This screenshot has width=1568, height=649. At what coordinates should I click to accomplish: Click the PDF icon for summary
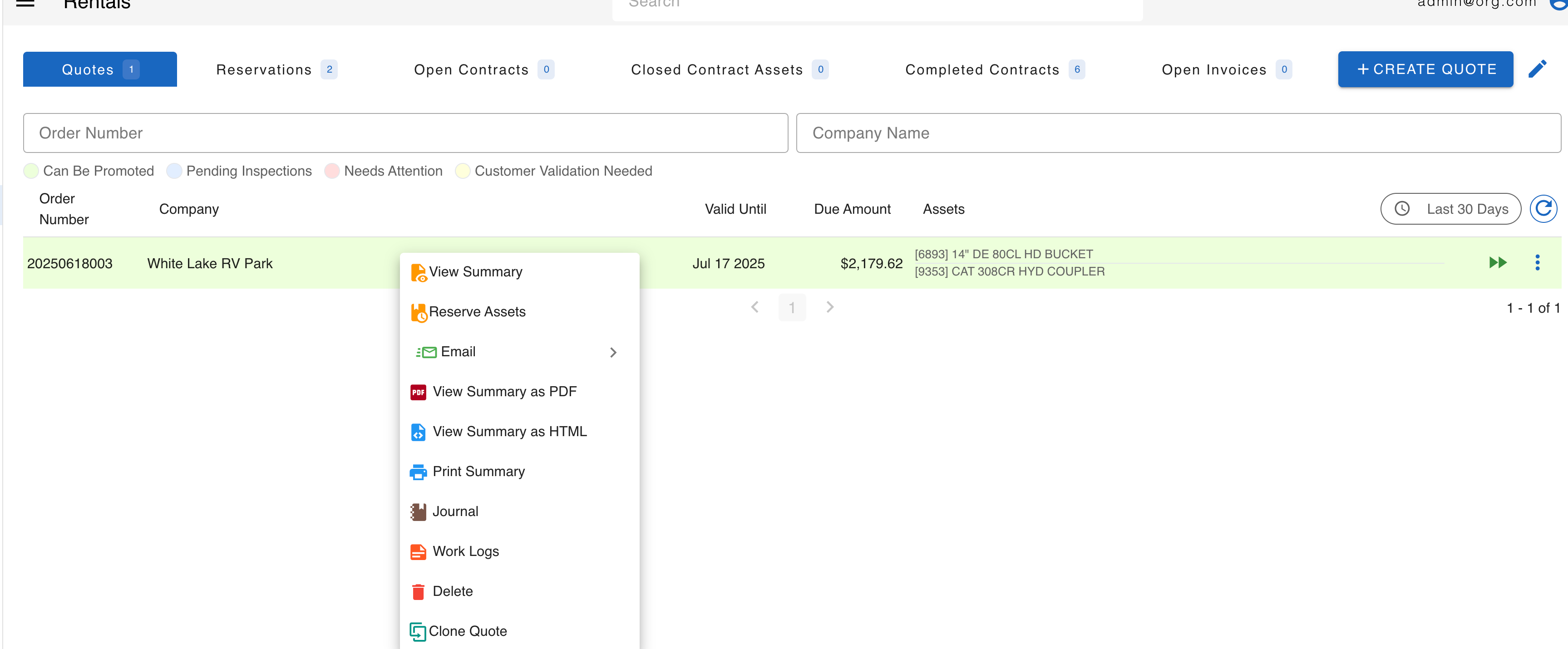(418, 392)
